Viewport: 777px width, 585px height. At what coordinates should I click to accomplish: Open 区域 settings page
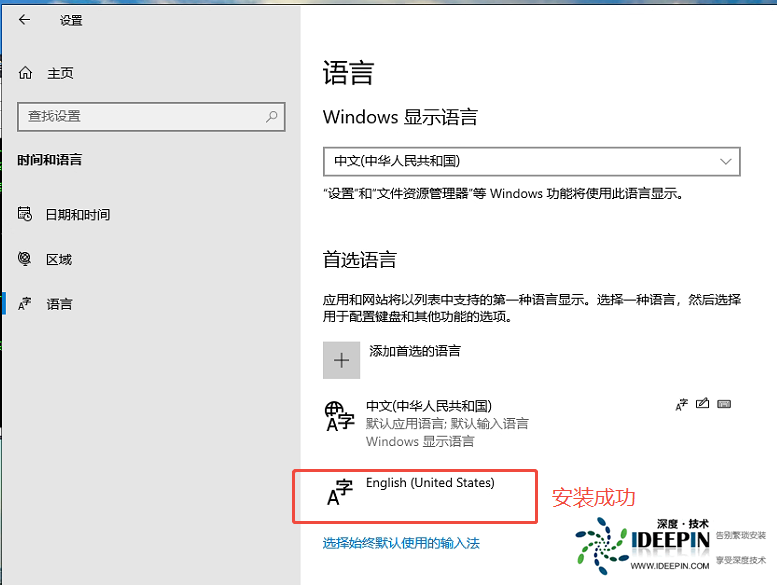point(59,259)
